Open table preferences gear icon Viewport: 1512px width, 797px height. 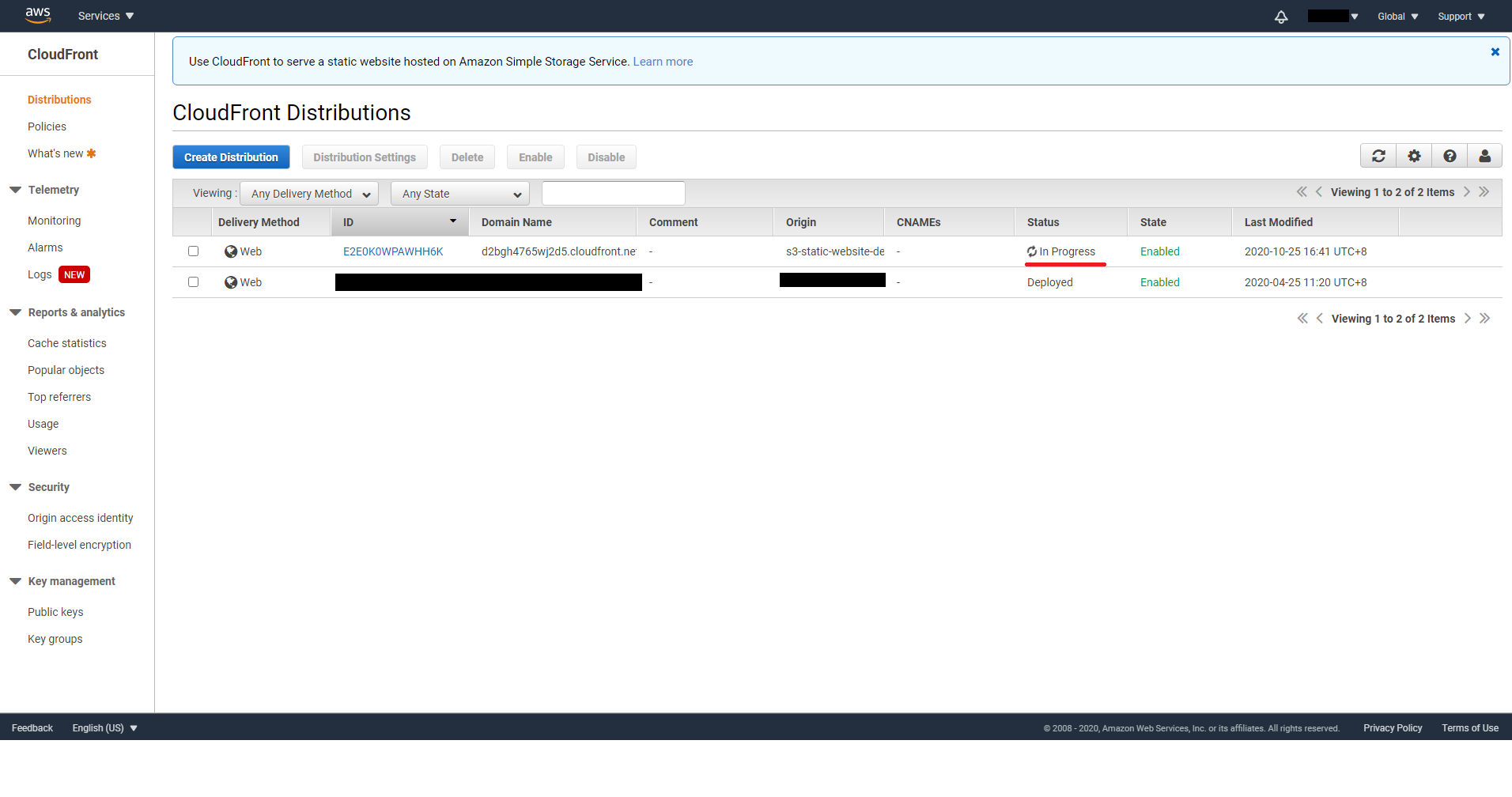point(1414,156)
